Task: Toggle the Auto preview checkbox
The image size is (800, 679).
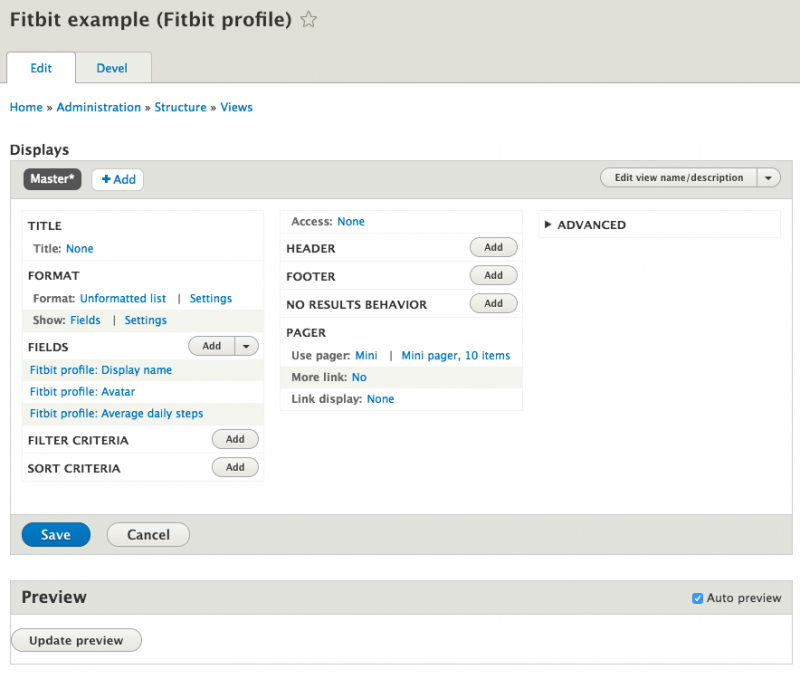Action: point(697,597)
